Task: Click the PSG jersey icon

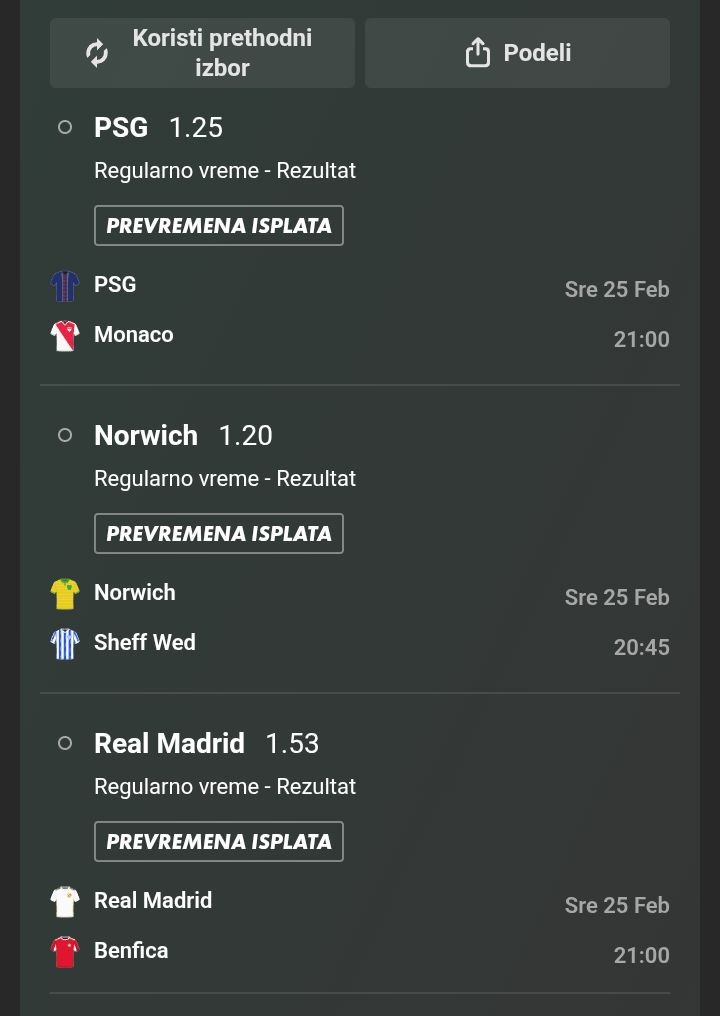Action: [65, 286]
